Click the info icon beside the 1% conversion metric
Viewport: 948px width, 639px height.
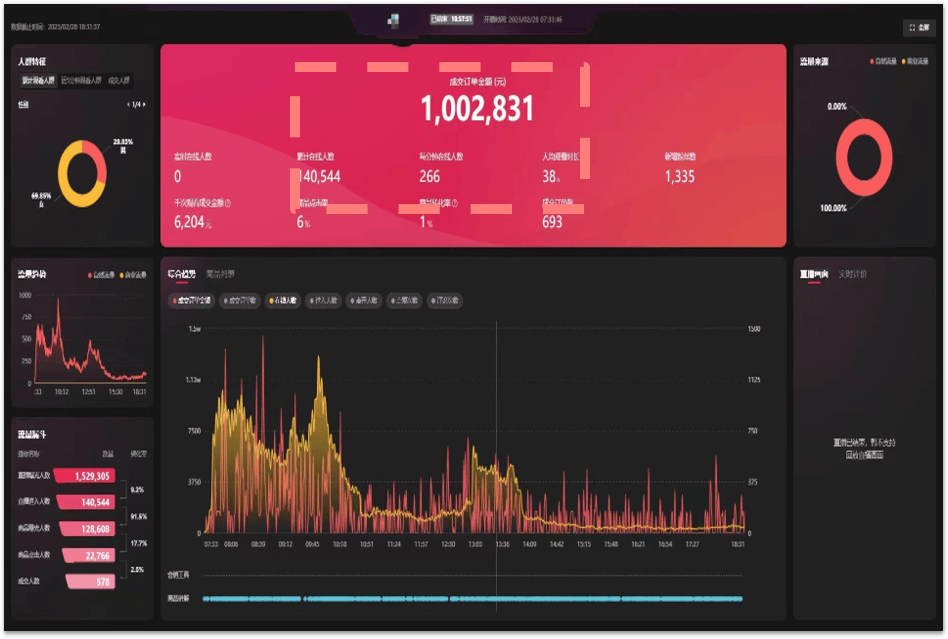pos(455,203)
